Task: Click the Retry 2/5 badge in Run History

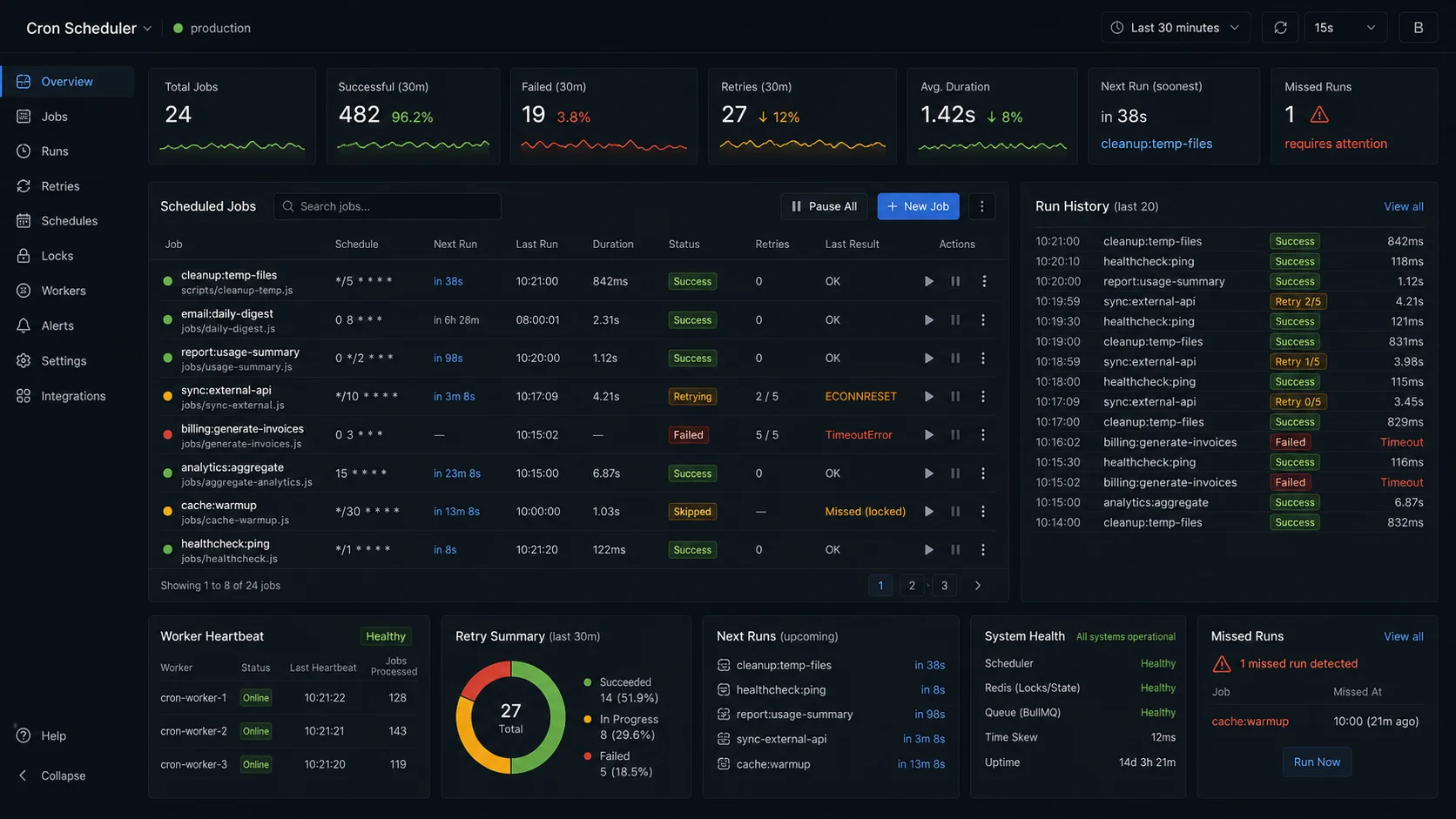Action: (x=1298, y=302)
